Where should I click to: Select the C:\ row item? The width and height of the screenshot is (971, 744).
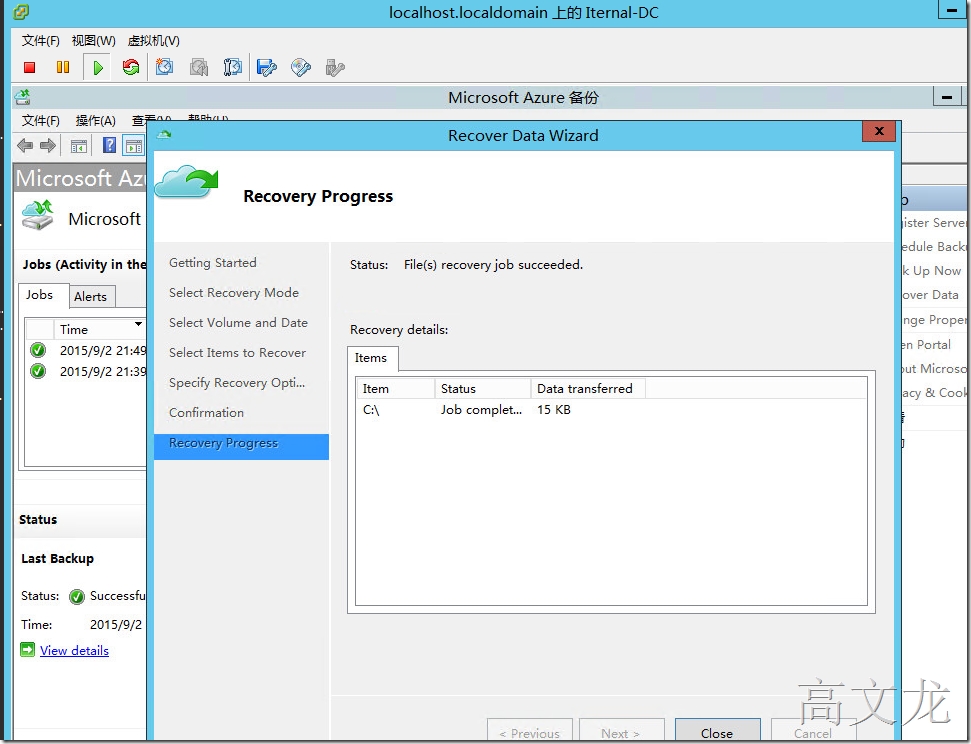click(371, 409)
